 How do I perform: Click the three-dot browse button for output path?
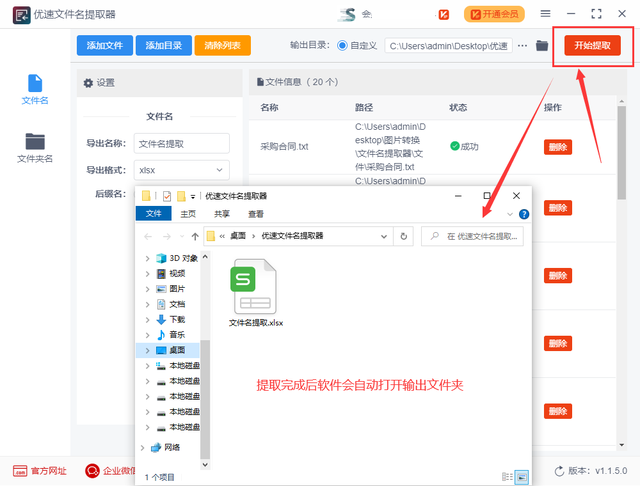[522, 46]
